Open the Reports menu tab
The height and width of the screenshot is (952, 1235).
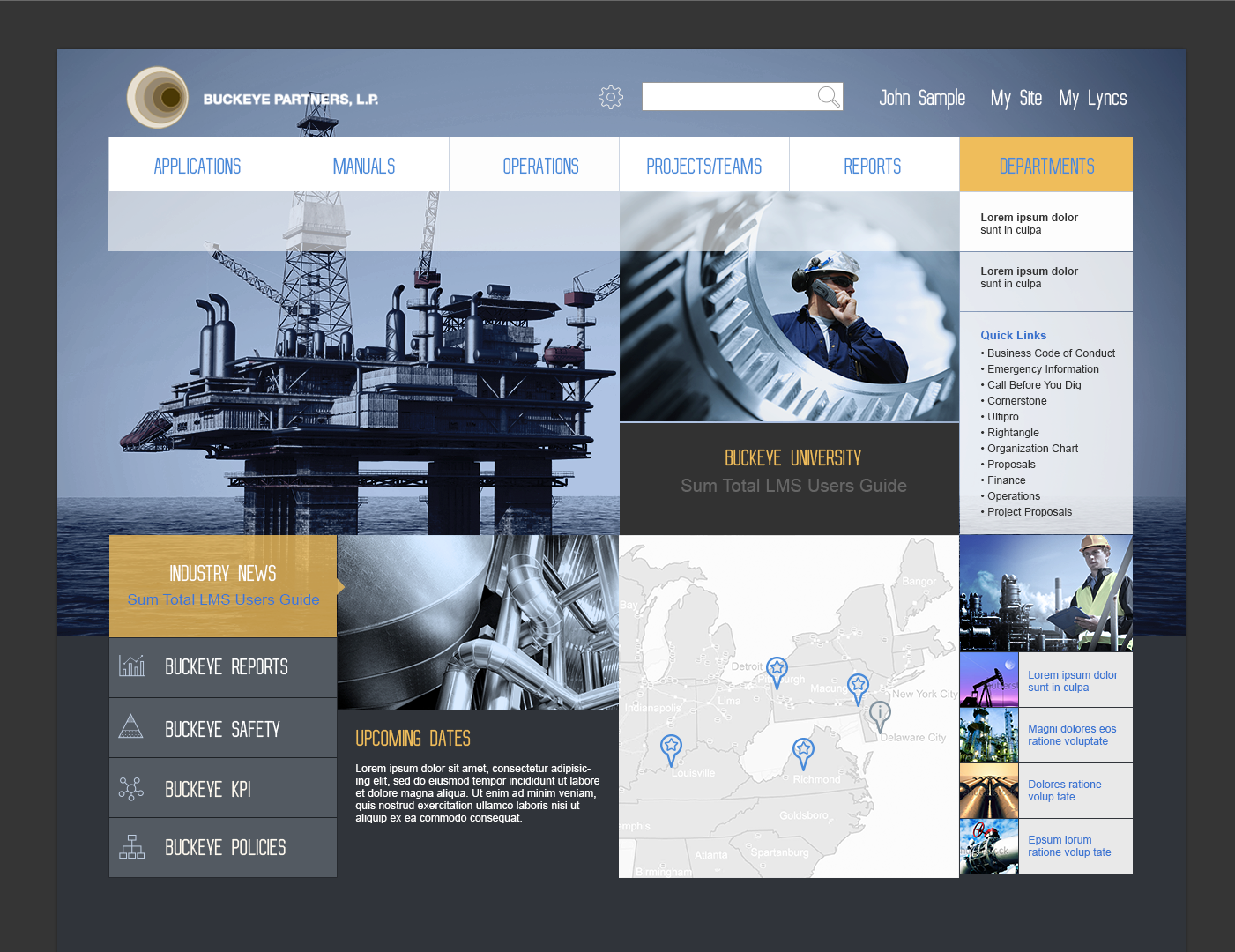tap(874, 165)
